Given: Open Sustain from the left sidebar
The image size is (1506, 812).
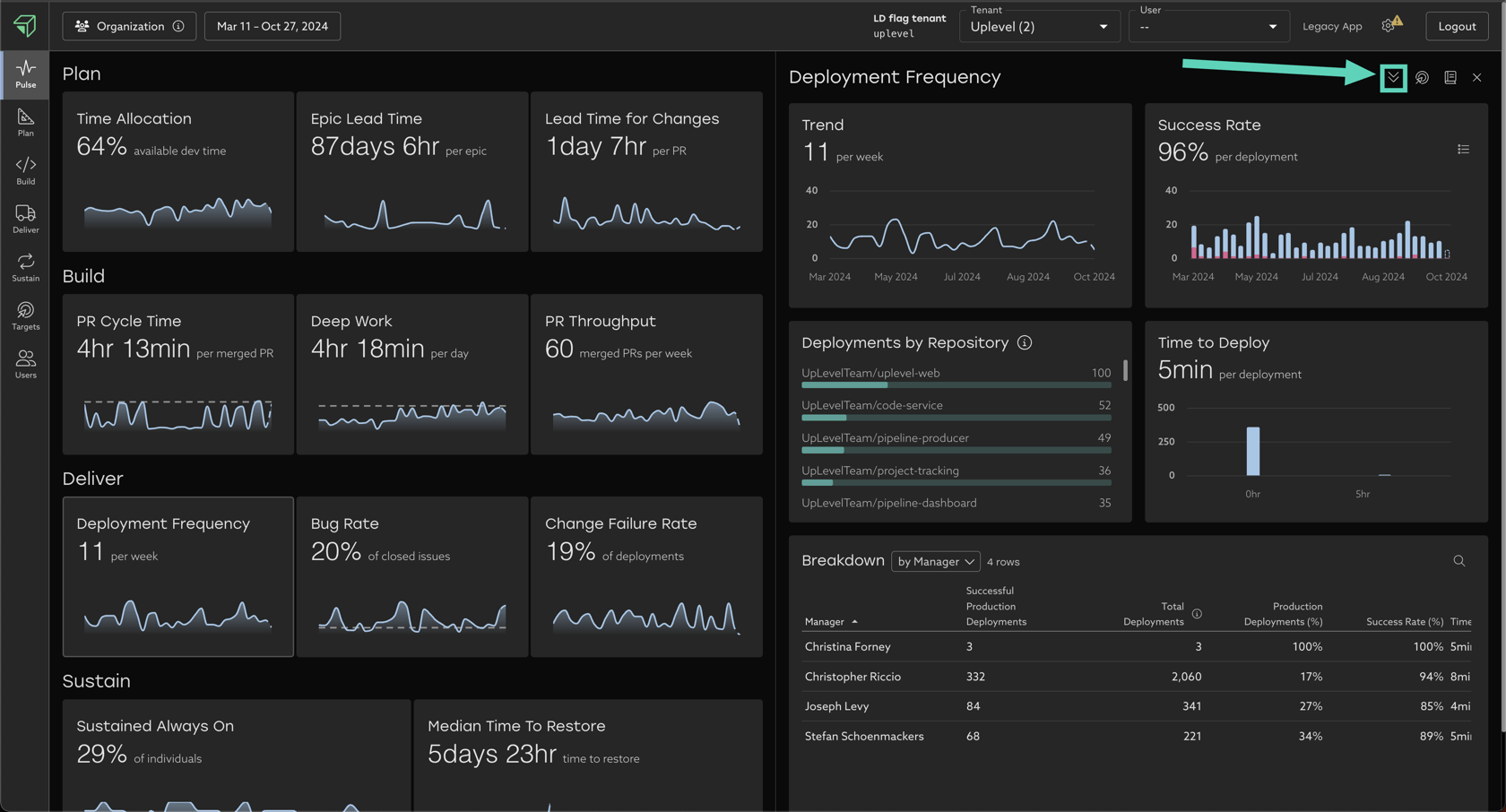Looking at the screenshot, I should [25, 267].
